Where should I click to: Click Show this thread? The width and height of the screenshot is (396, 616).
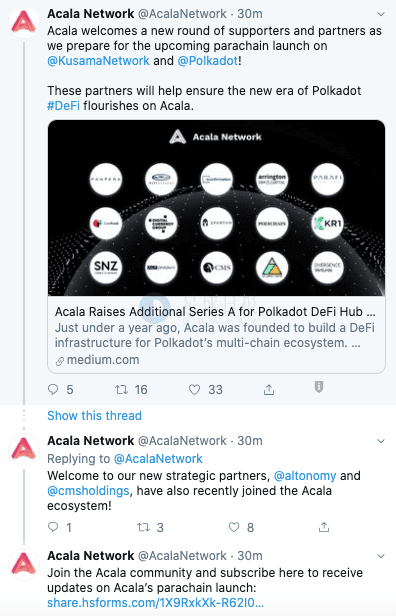click(x=94, y=416)
